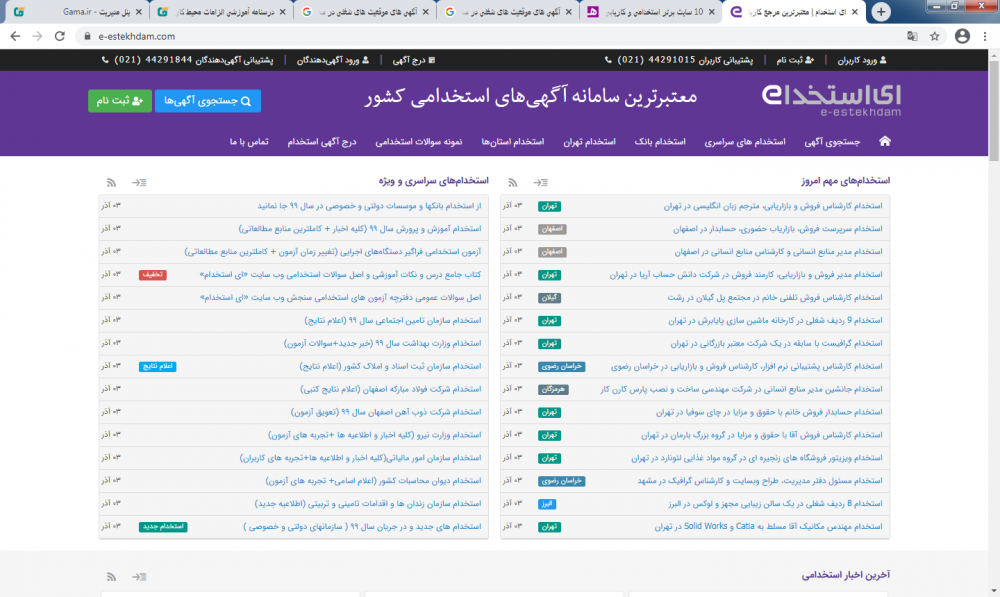The height and width of the screenshot is (597, 1000).
Task: Click RSS feed icon for استخدام‌های مهم امروز
Action: click(513, 182)
